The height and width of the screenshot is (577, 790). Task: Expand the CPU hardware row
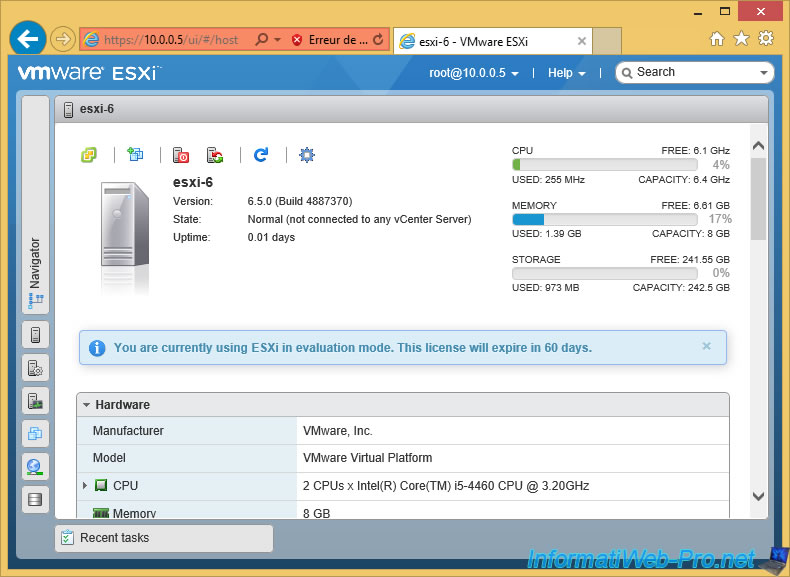pos(85,485)
